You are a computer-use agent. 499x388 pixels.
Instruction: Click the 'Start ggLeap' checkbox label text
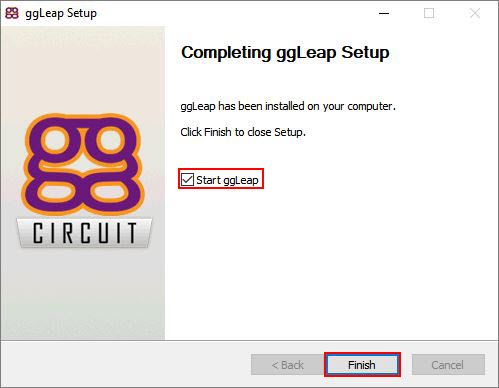[x=227, y=180]
